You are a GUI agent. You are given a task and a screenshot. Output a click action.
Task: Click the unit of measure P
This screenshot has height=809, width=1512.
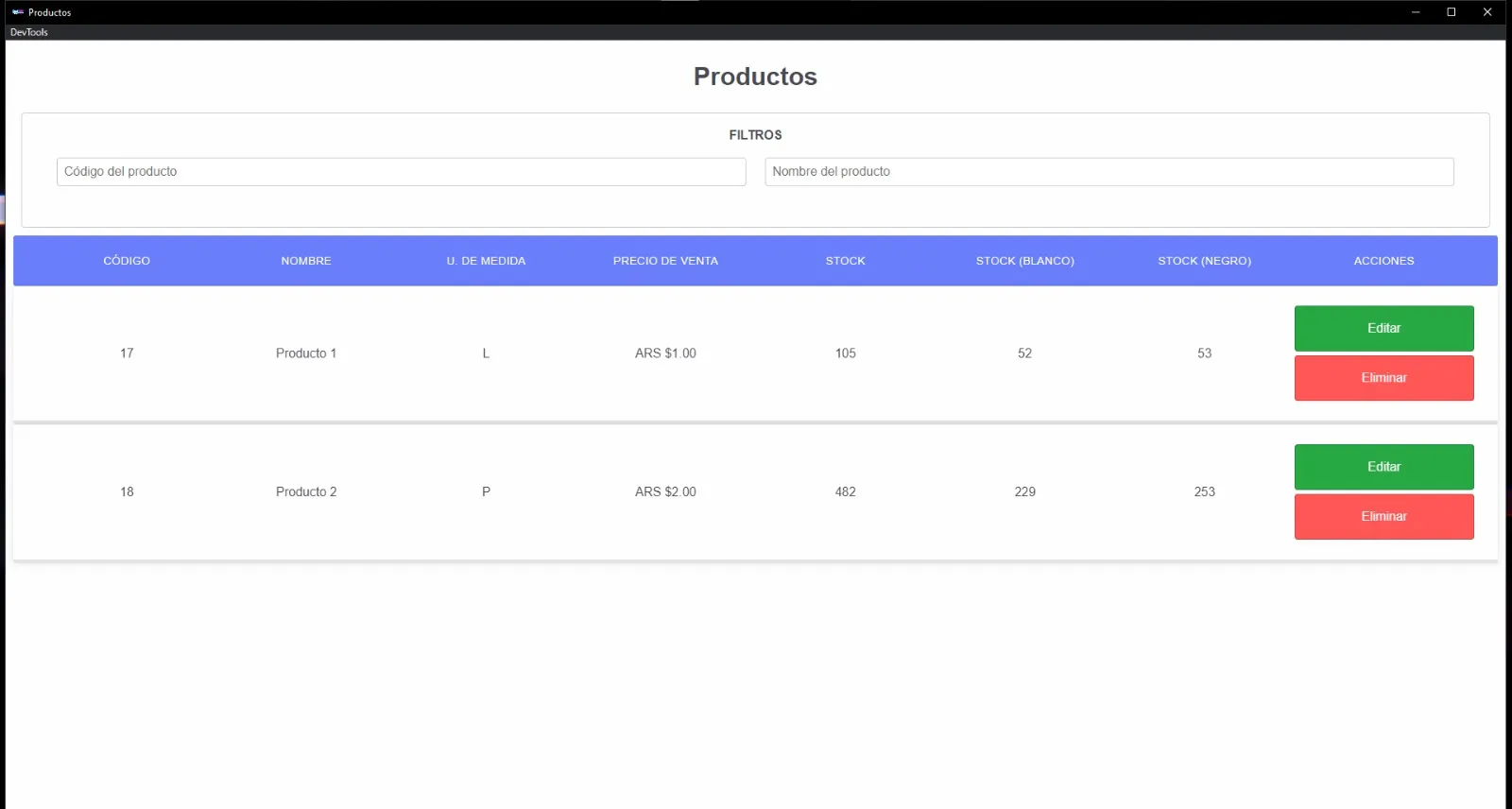(x=486, y=492)
